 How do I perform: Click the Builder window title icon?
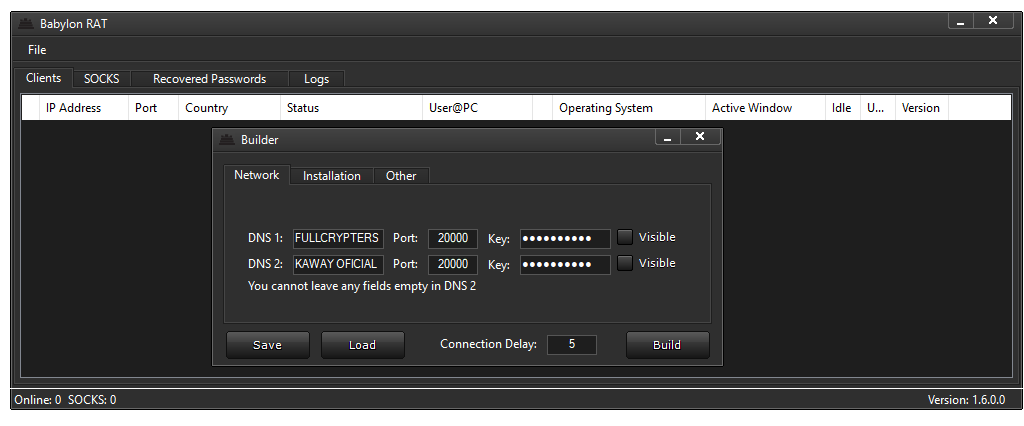(x=227, y=139)
